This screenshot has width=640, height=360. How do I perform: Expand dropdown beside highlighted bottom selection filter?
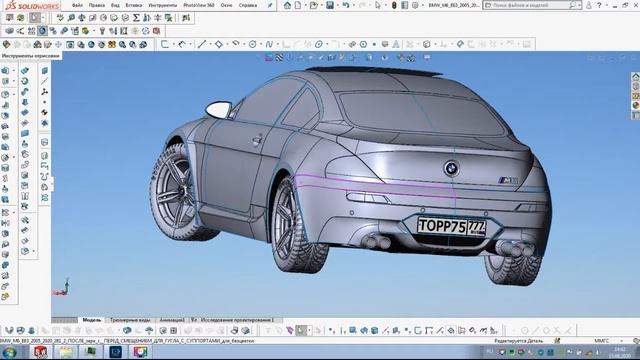(x=309, y=330)
